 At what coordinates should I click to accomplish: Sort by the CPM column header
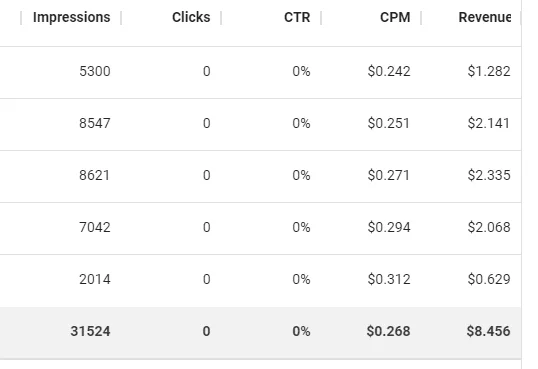click(x=395, y=17)
